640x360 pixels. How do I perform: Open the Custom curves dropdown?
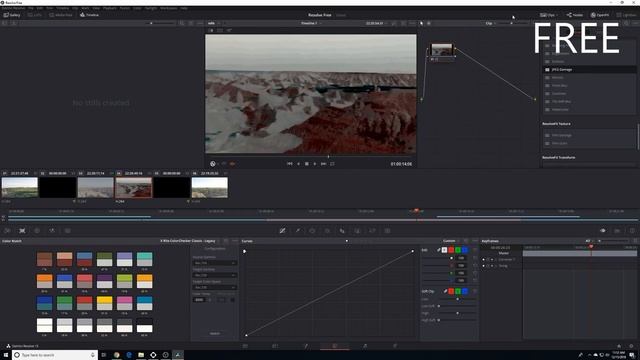tap(450, 241)
